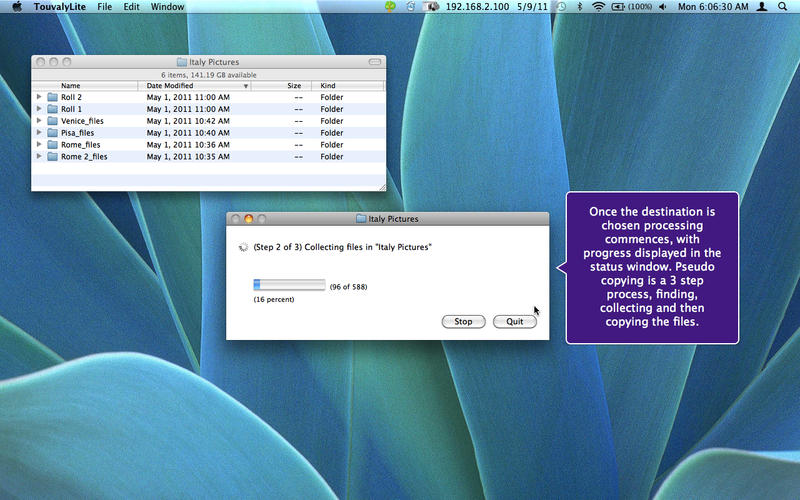Click the Quit button
Image resolution: width=800 pixels, height=500 pixels.
[514, 321]
